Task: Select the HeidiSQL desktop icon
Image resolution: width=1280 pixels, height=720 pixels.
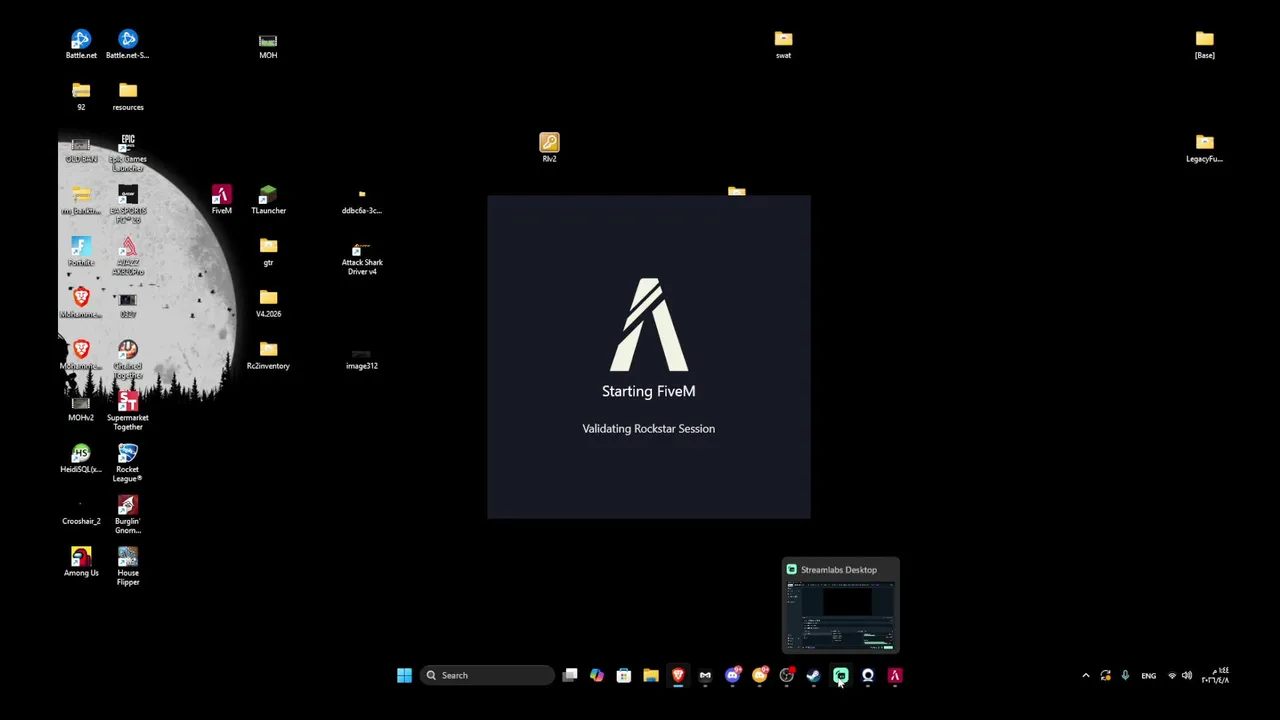Action: point(81,460)
